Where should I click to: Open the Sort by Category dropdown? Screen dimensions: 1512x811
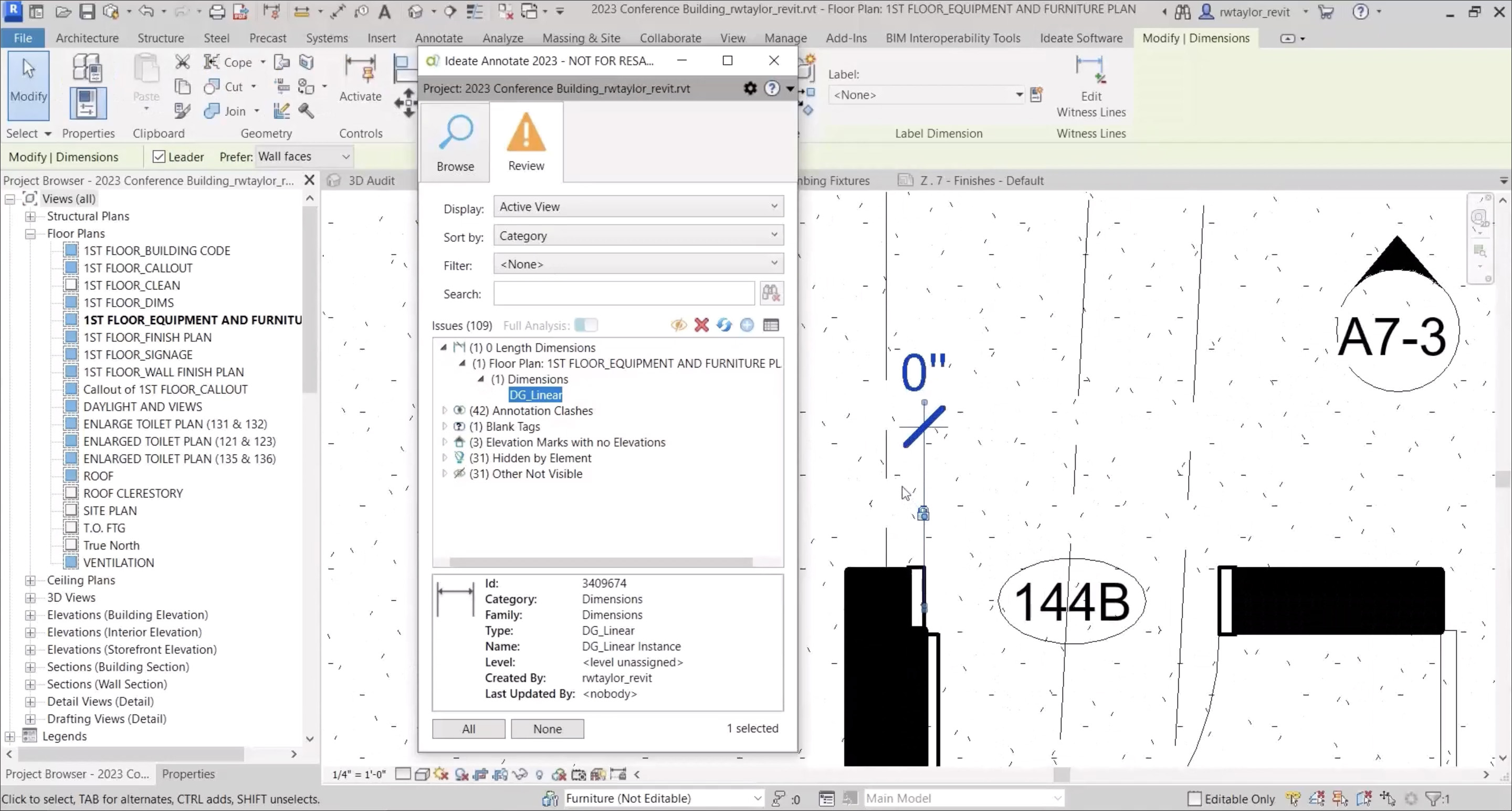(638, 235)
